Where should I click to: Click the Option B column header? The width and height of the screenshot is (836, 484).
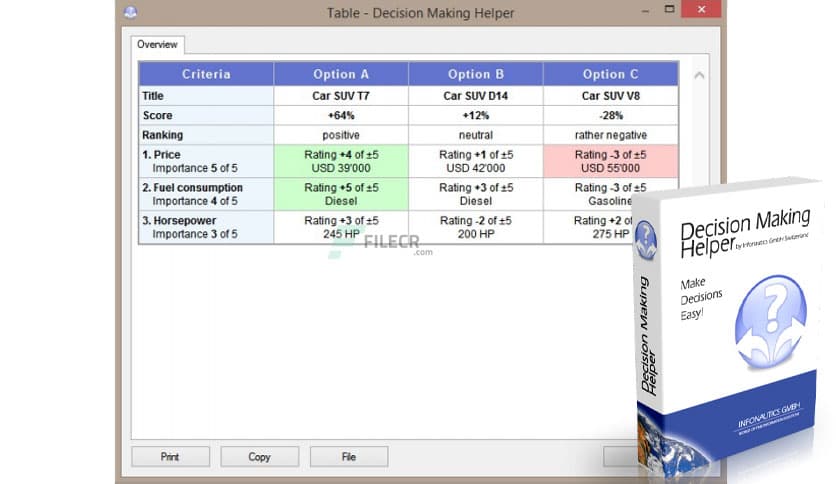point(476,74)
